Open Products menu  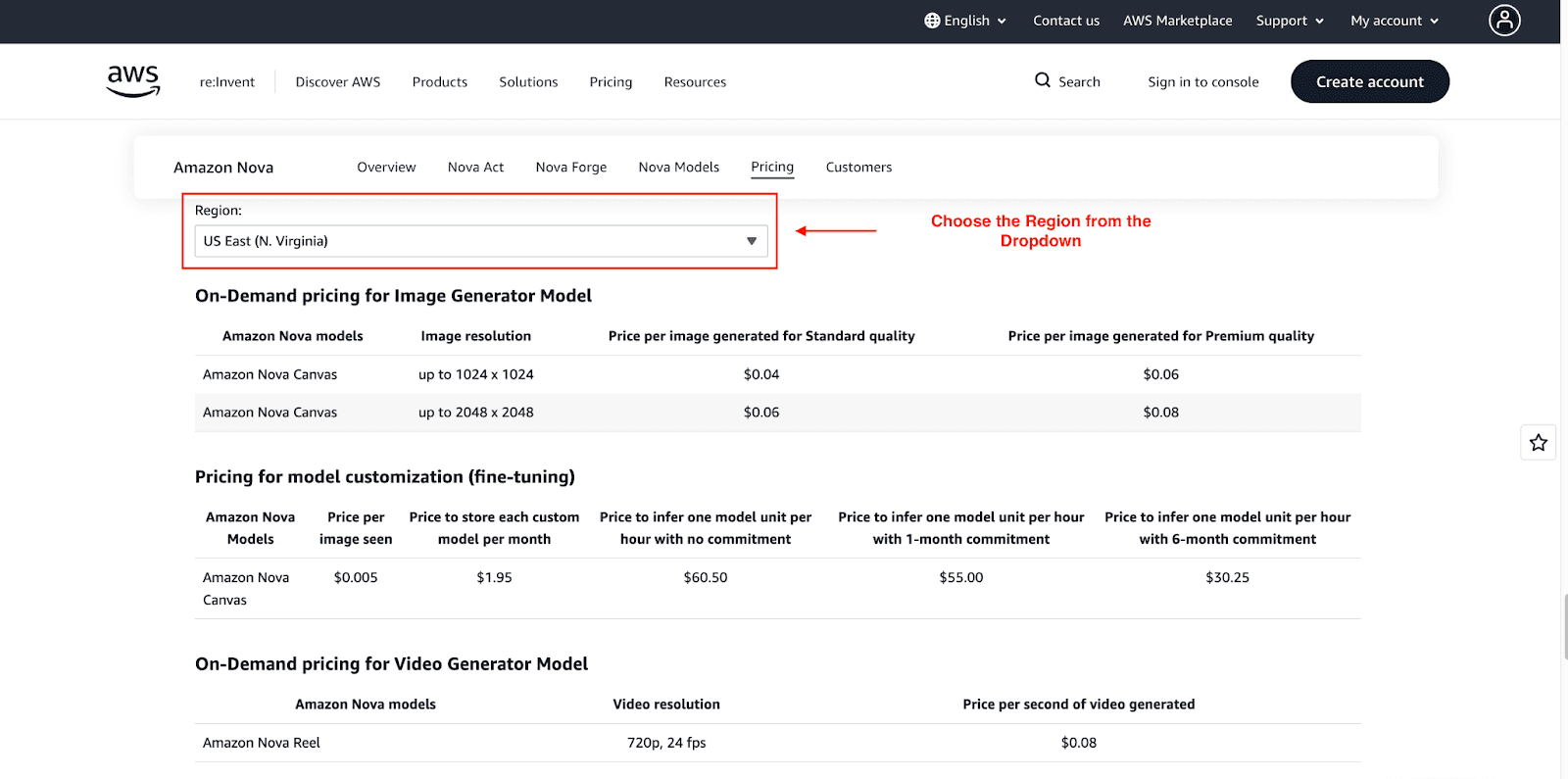[440, 82]
